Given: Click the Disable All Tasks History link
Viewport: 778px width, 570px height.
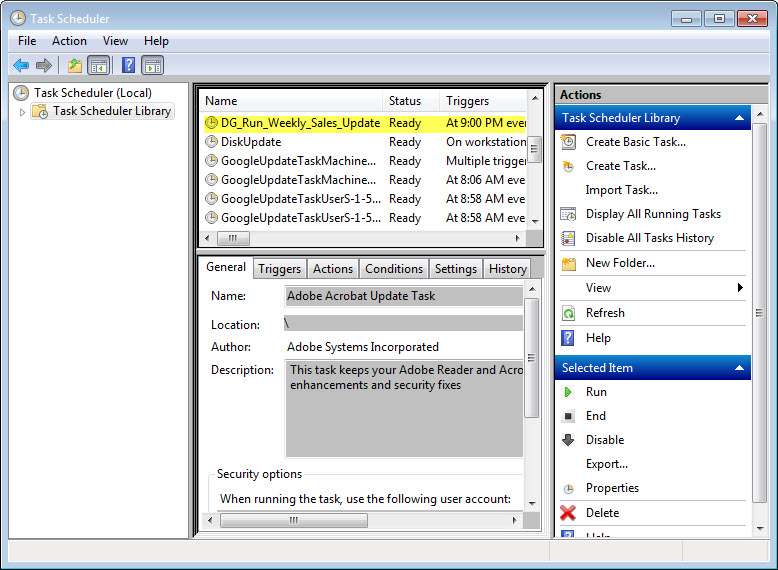Looking at the screenshot, I should (649, 238).
